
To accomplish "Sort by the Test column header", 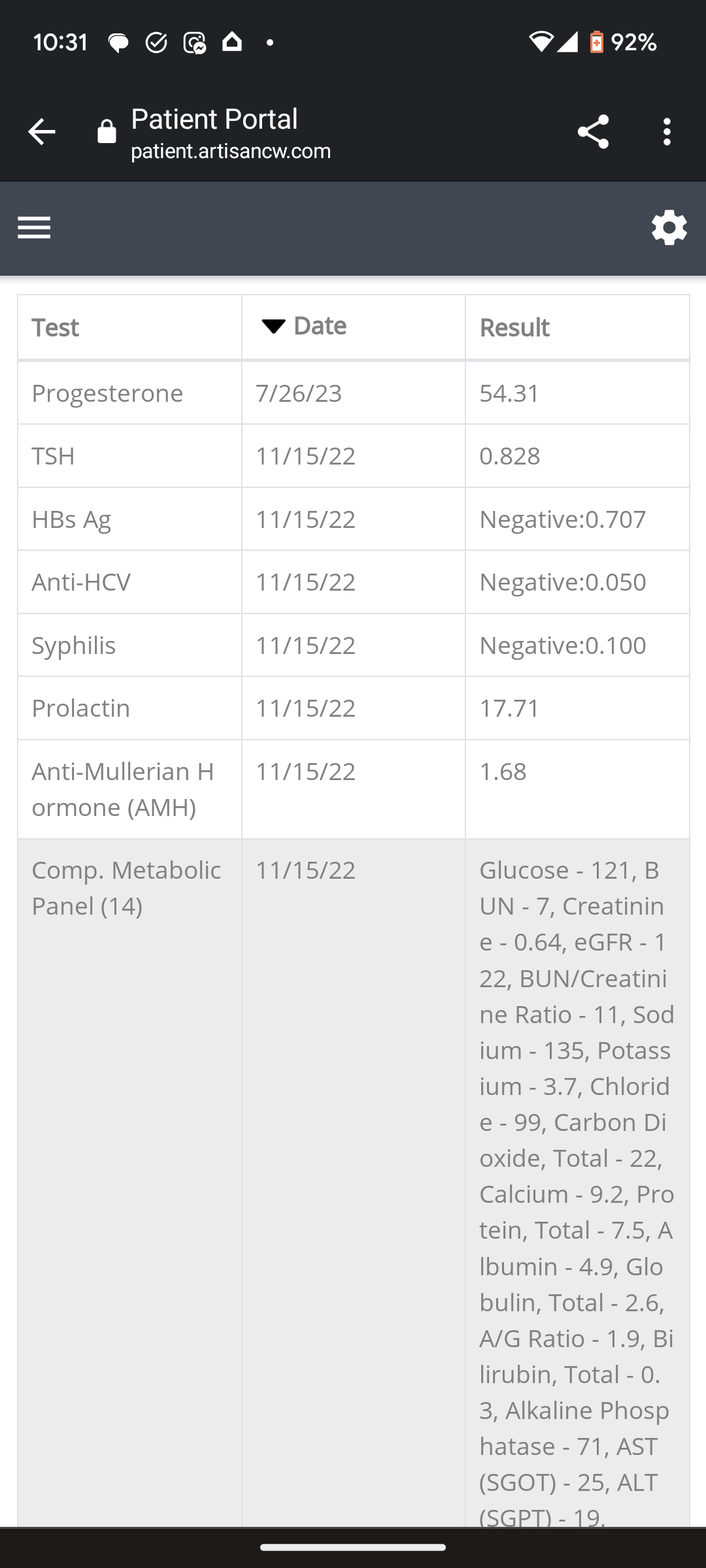I will (56, 327).
